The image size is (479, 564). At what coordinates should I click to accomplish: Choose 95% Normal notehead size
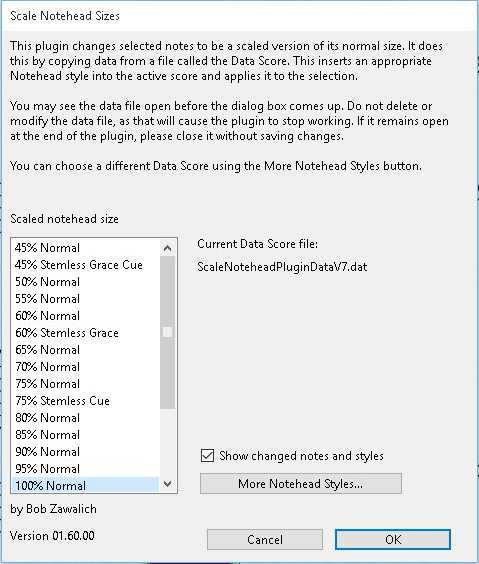86,468
